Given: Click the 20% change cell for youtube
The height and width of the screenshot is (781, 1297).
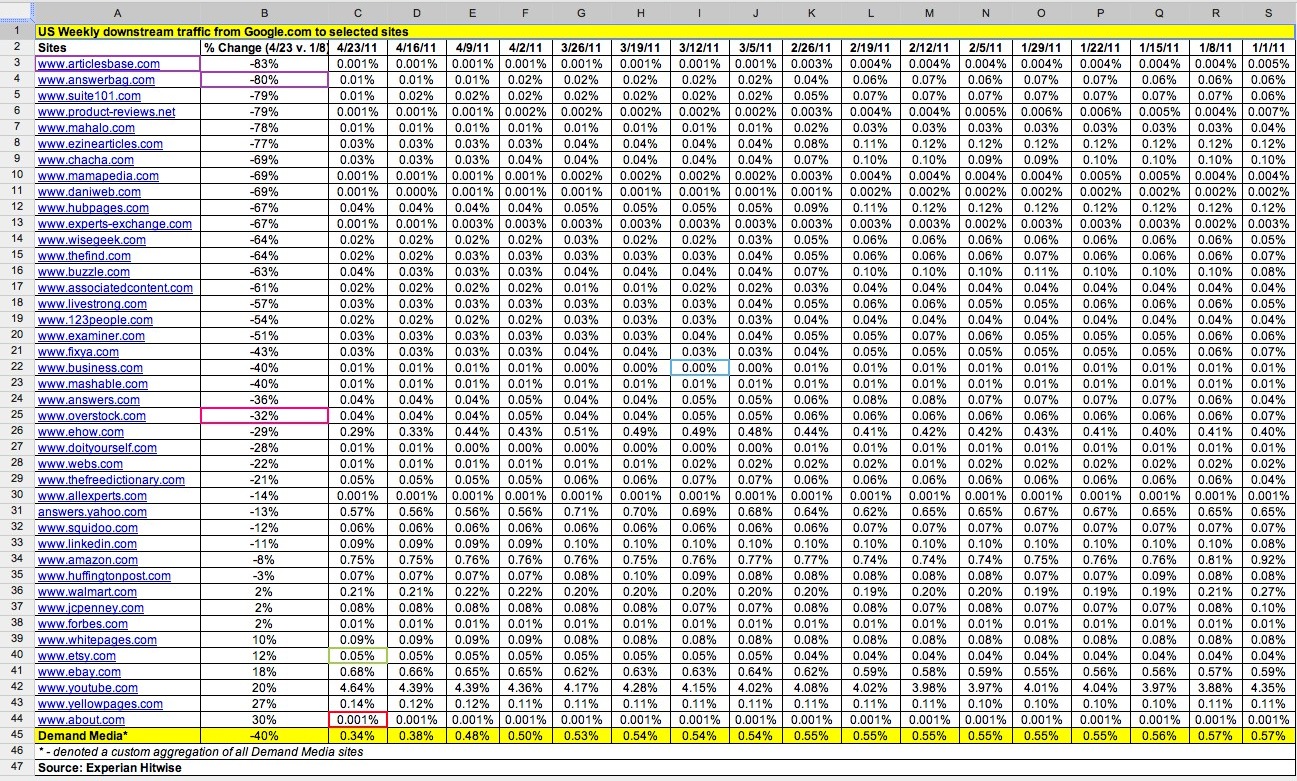Looking at the screenshot, I should pyautogui.click(x=264, y=688).
